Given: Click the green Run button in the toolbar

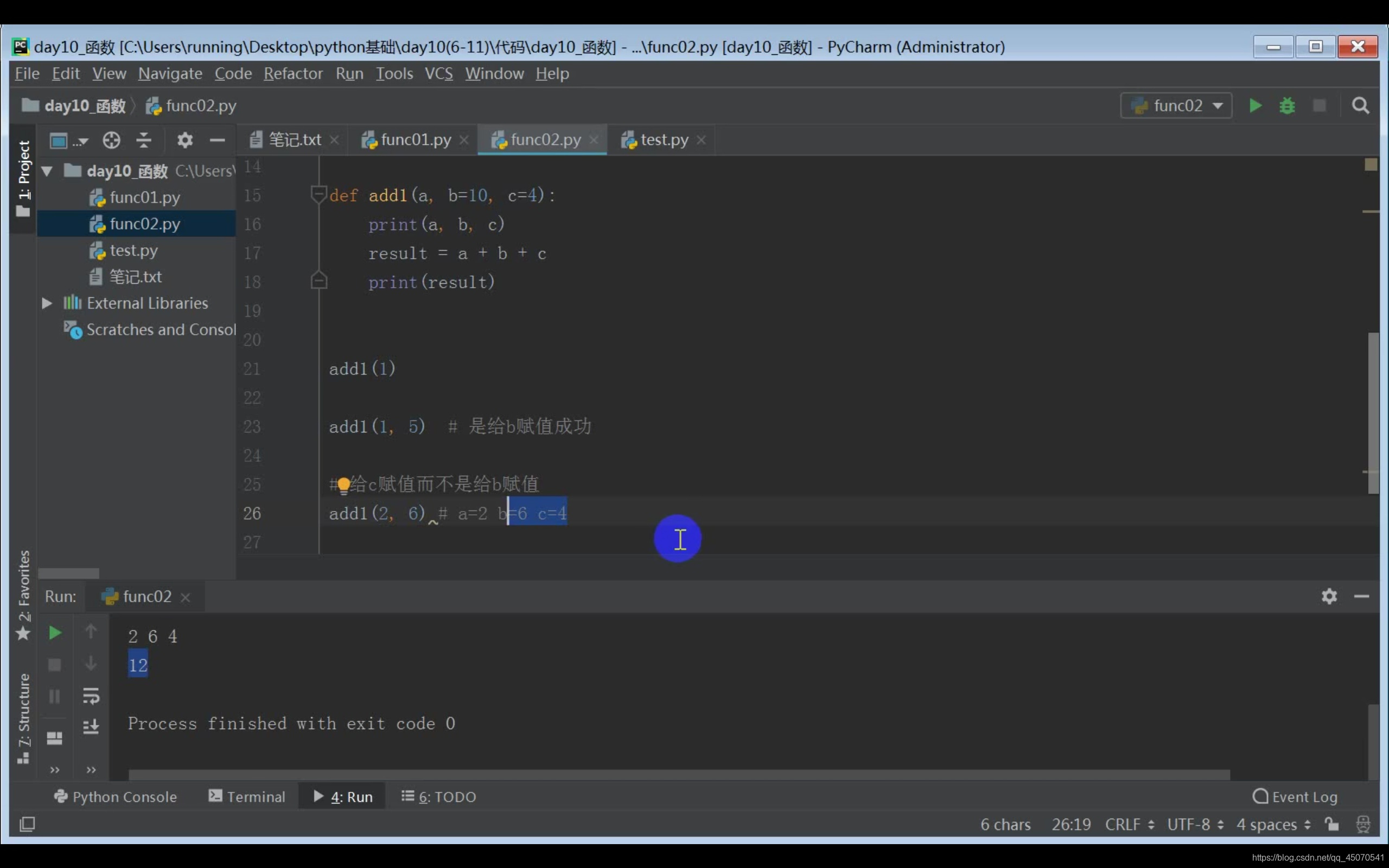Looking at the screenshot, I should click(1254, 106).
